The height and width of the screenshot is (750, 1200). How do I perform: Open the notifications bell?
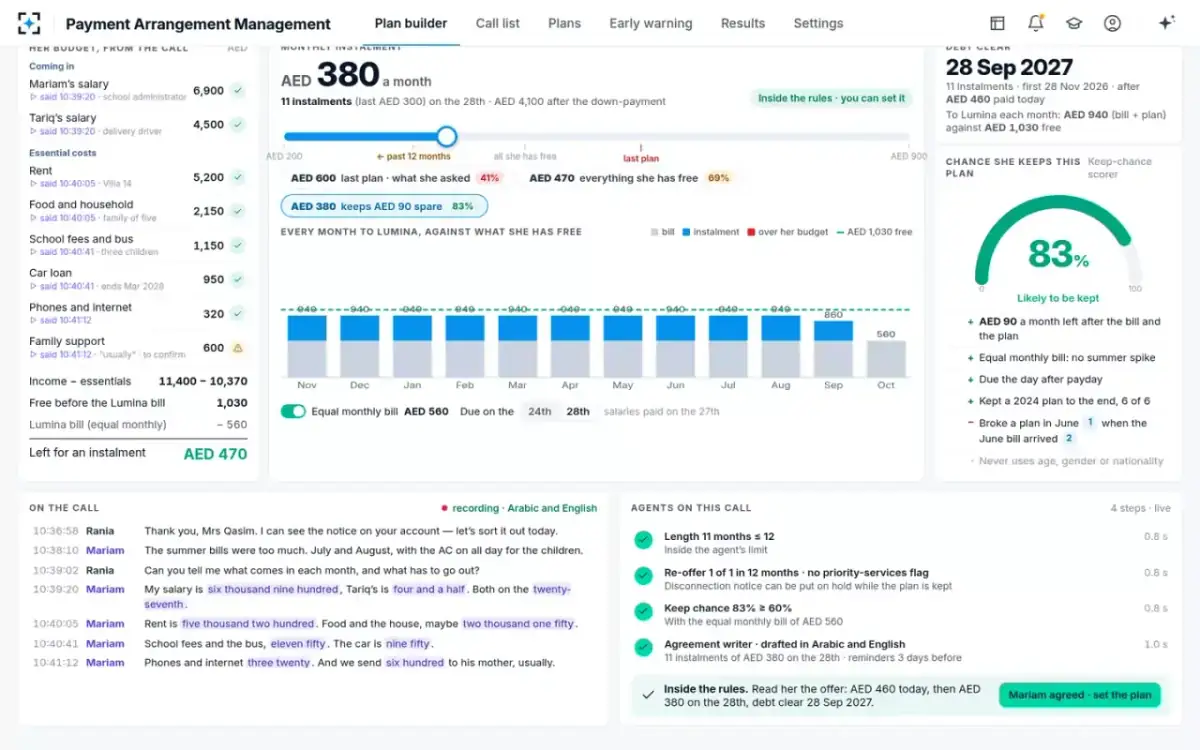(1035, 23)
